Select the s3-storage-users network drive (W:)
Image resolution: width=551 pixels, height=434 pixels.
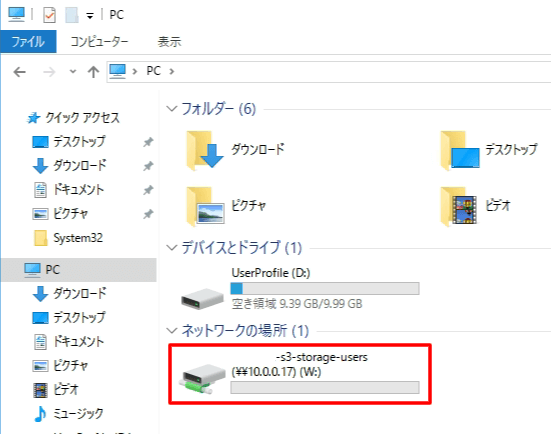(x=300, y=374)
